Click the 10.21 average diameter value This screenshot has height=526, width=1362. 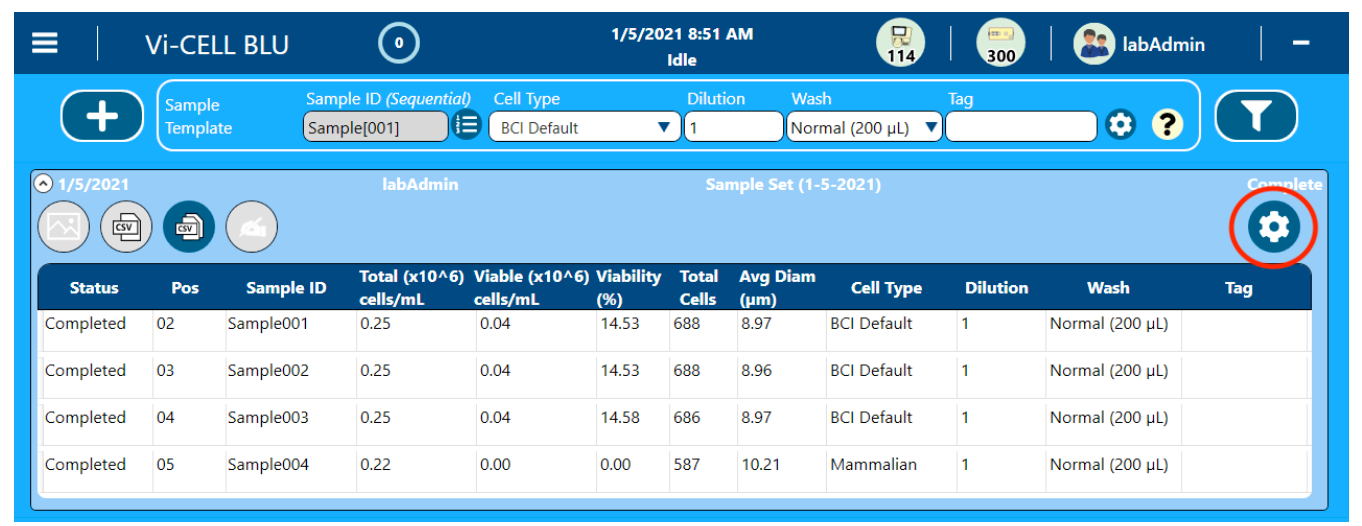761,465
